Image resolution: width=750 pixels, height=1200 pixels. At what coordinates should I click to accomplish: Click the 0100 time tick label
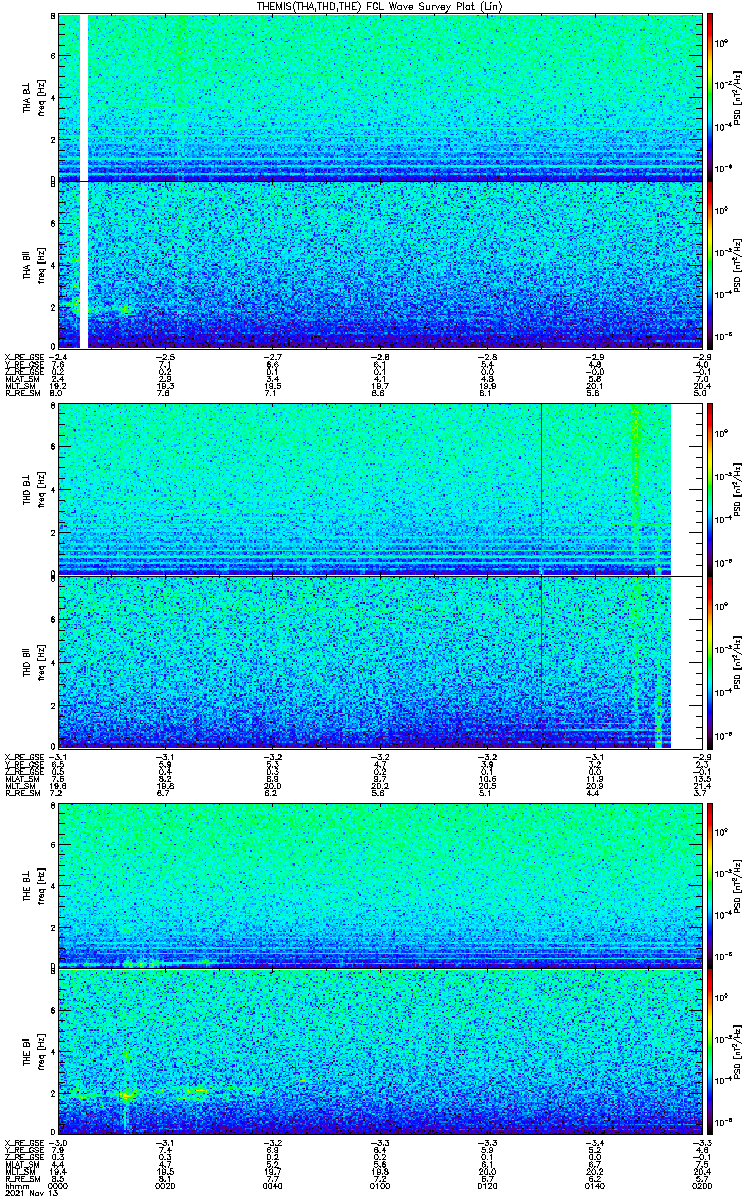380,1186
